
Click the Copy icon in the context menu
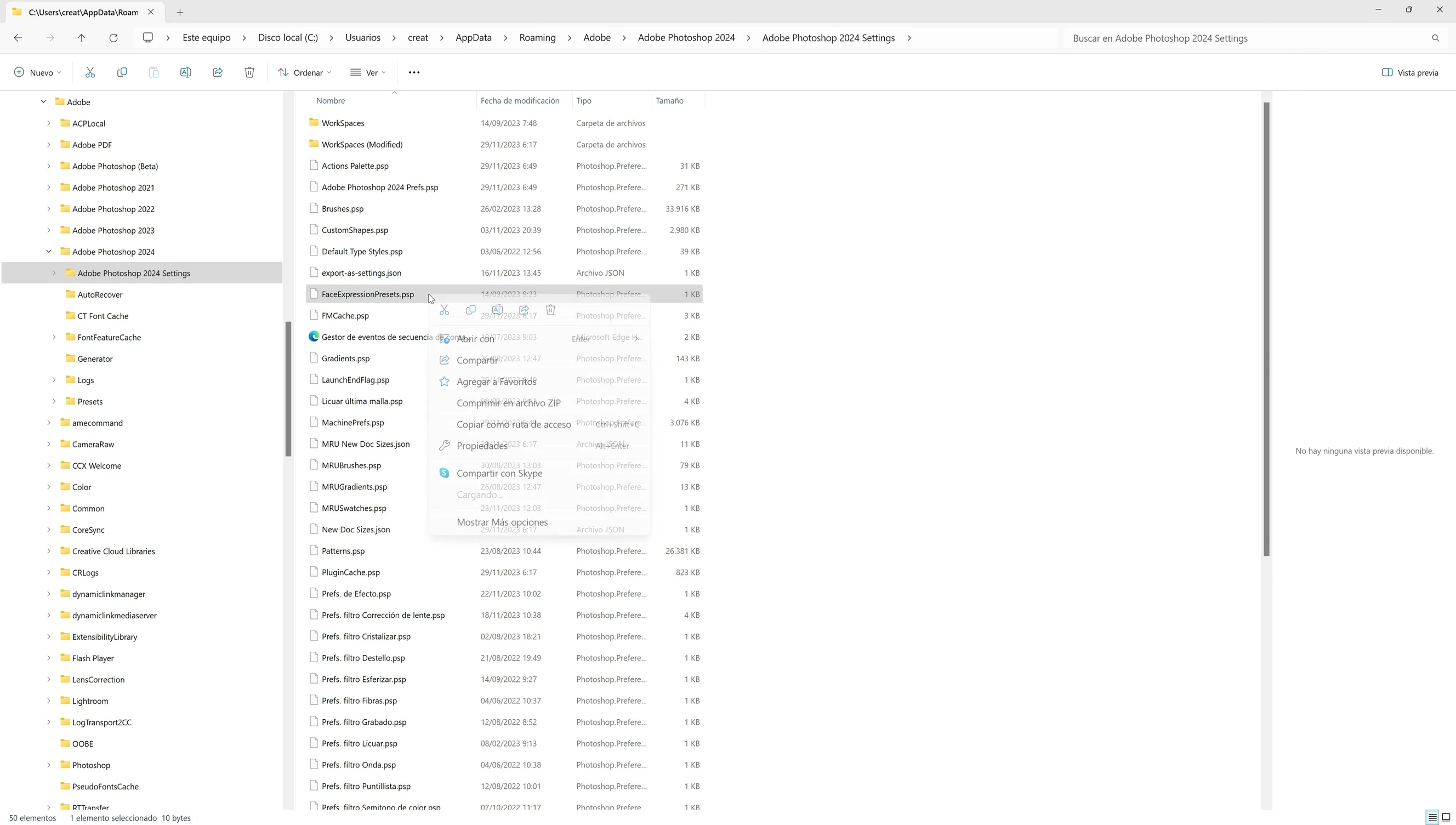(x=470, y=310)
